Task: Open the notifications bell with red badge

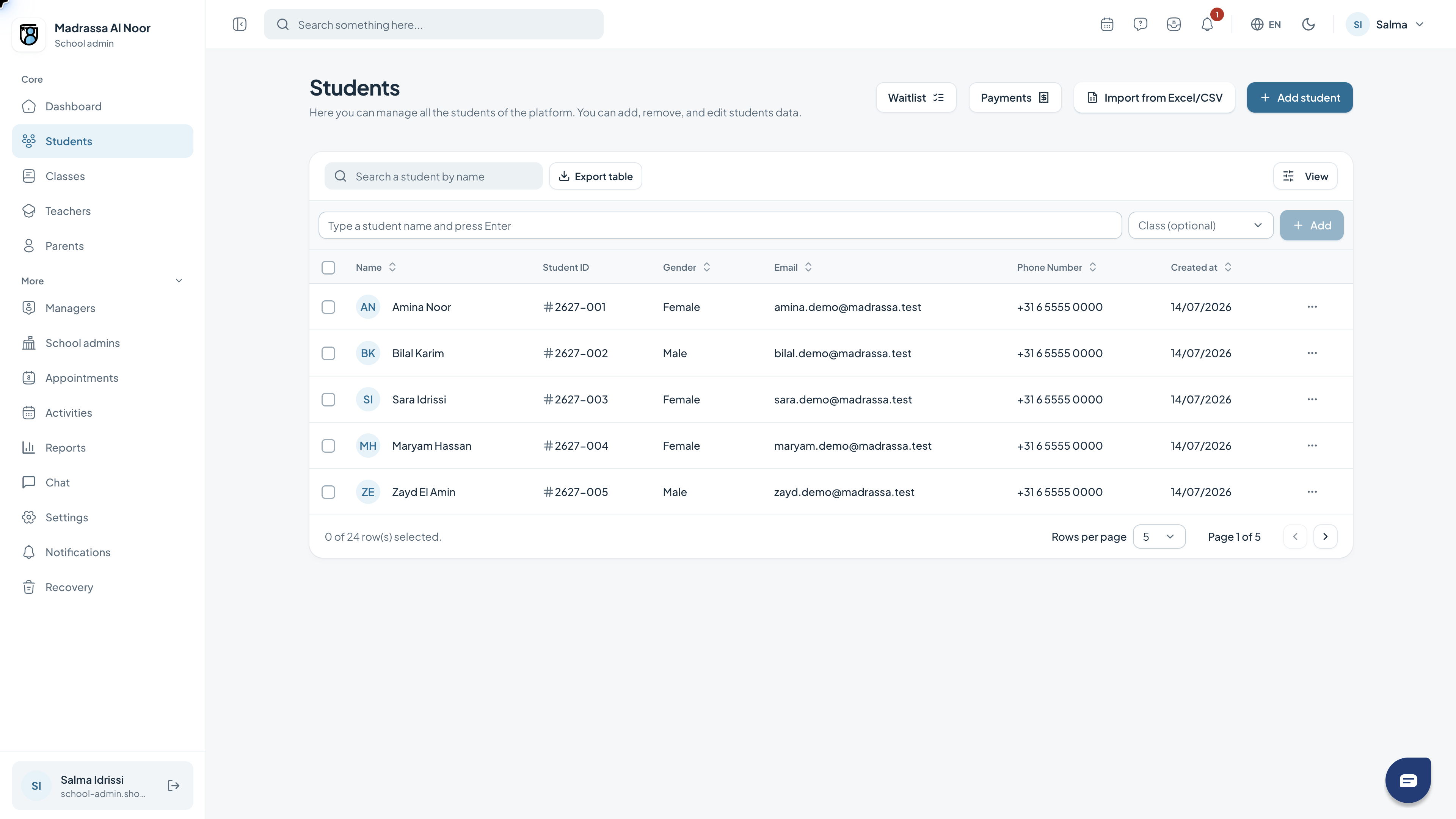Action: pyautogui.click(x=1207, y=24)
